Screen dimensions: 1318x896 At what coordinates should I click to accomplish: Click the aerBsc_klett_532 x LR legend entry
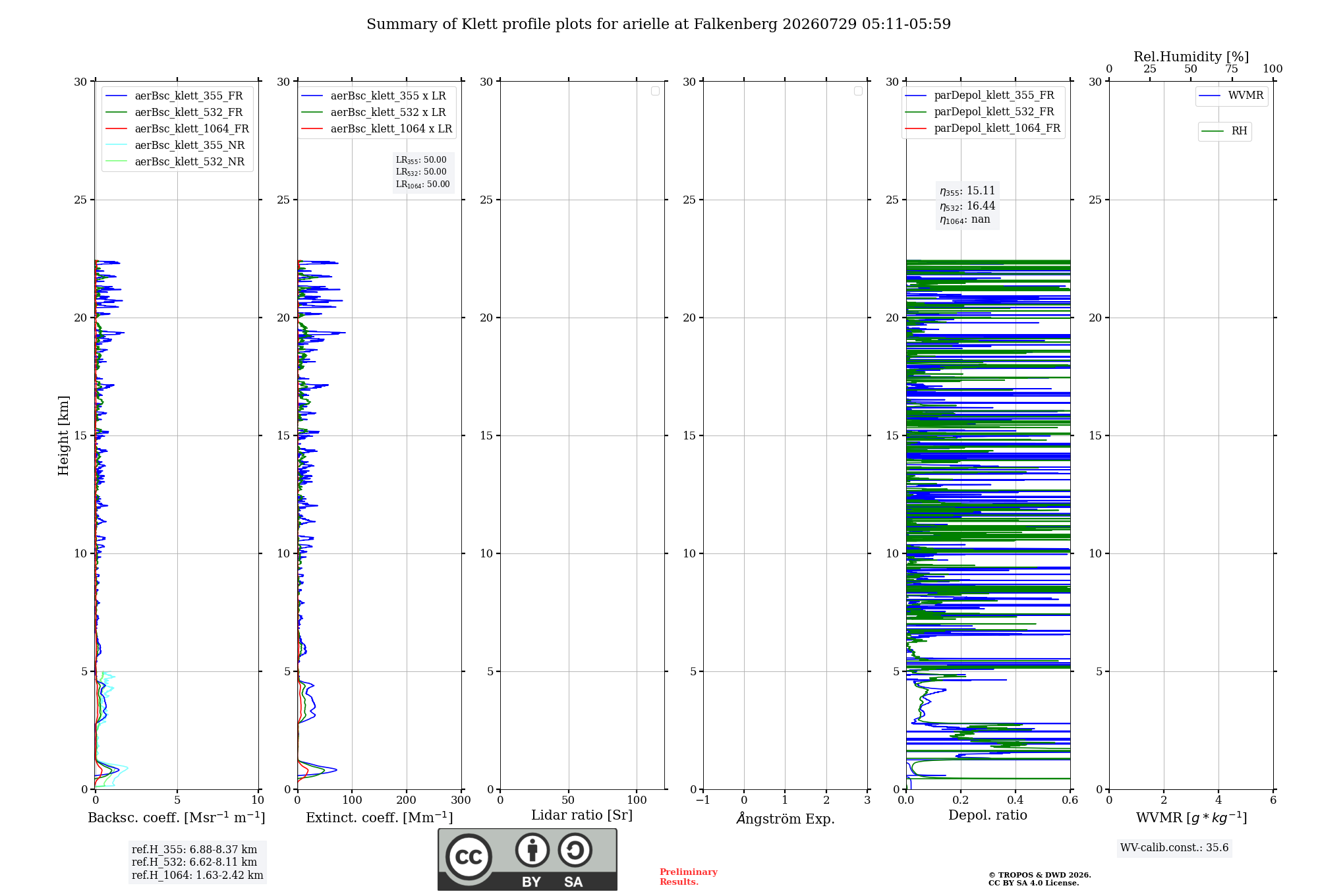point(374,113)
